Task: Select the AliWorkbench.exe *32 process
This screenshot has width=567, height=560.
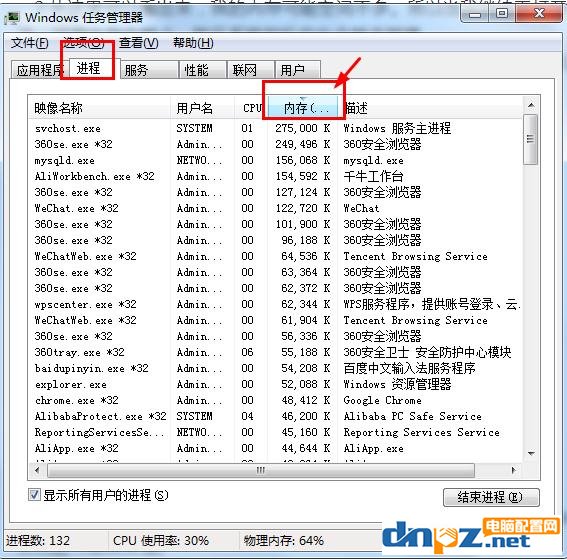Action: tap(95, 176)
